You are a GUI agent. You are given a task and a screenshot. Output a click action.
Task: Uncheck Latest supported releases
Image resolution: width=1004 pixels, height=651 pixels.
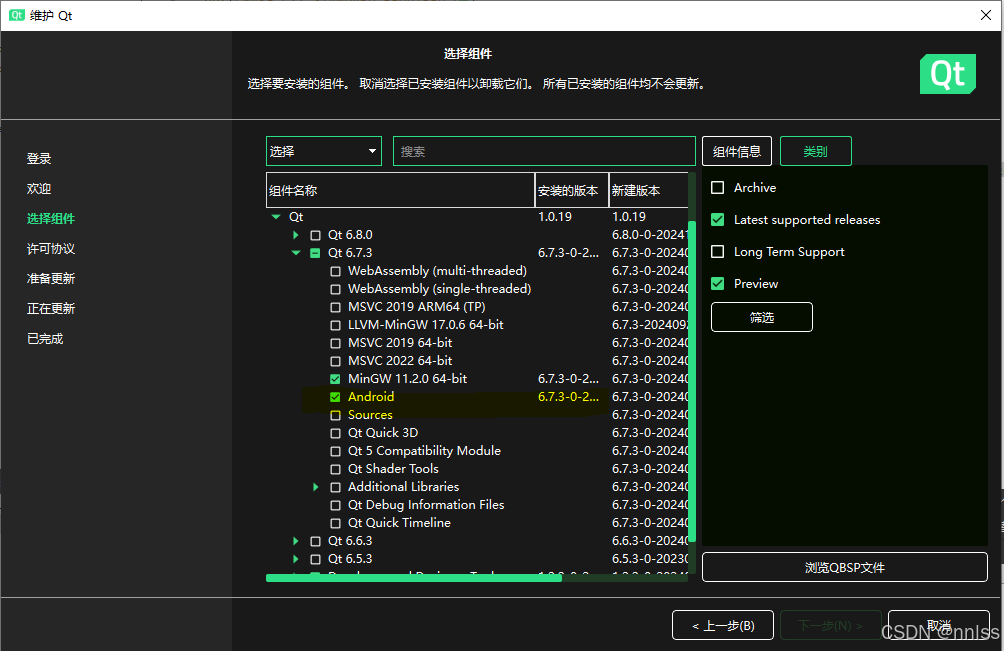point(718,220)
